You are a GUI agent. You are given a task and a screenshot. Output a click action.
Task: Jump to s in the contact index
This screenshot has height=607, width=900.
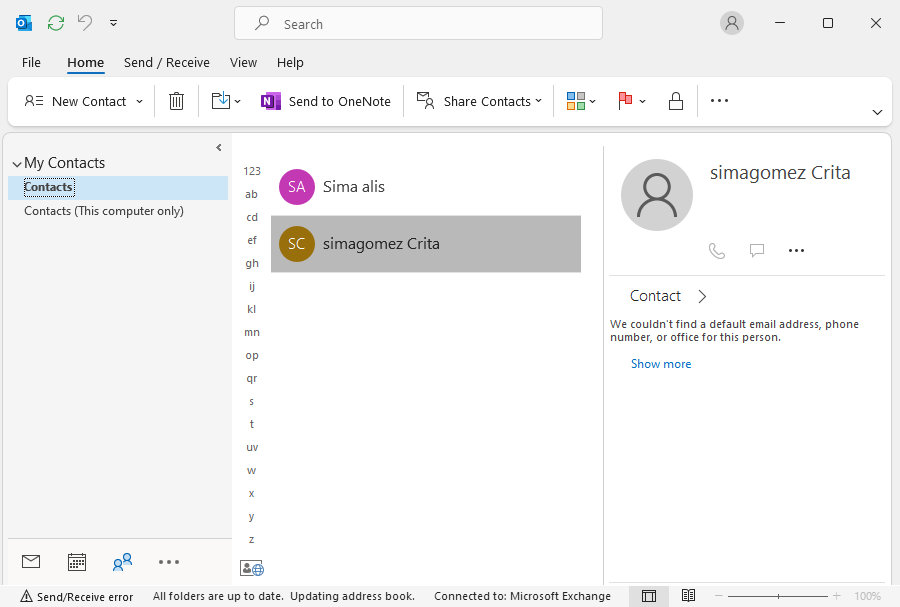click(251, 401)
